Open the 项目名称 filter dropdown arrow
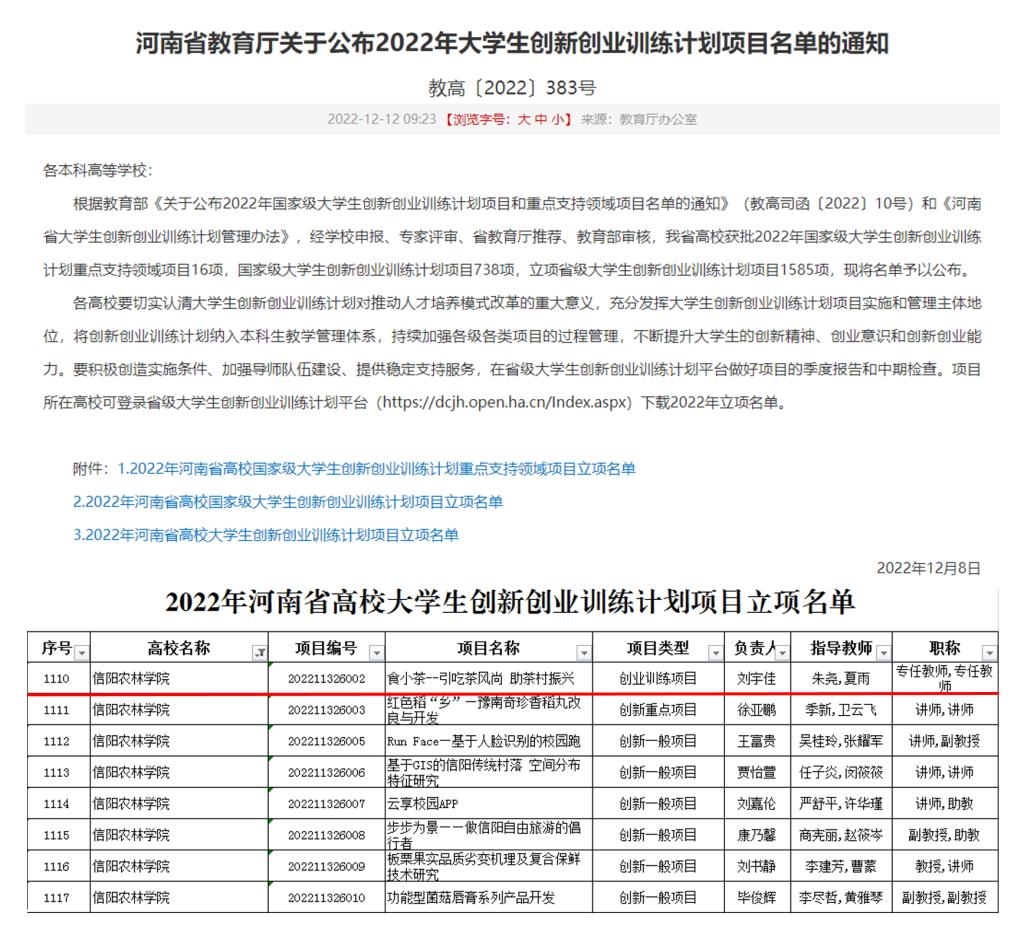Image resolution: width=1024 pixels, height=926 pixels. 584,652
